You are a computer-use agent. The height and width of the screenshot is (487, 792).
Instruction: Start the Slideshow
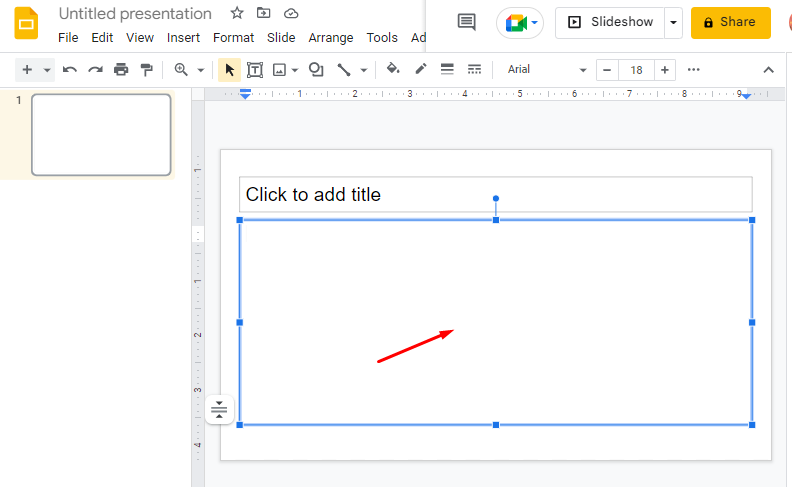click(x=610, y=22)
